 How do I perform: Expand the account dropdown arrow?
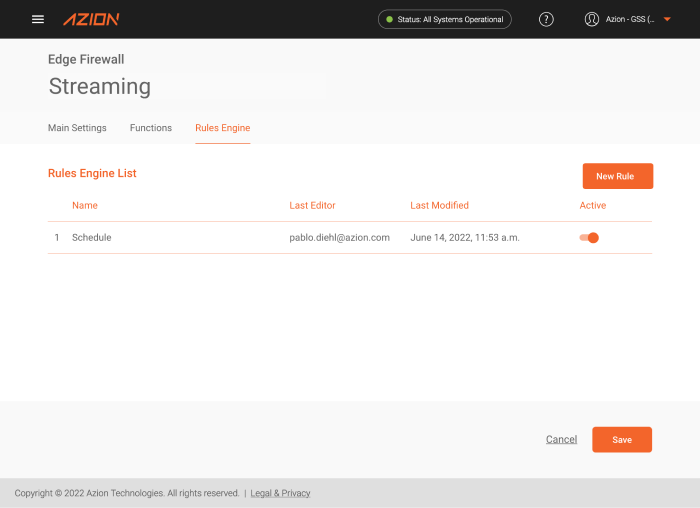click(667, 19)
